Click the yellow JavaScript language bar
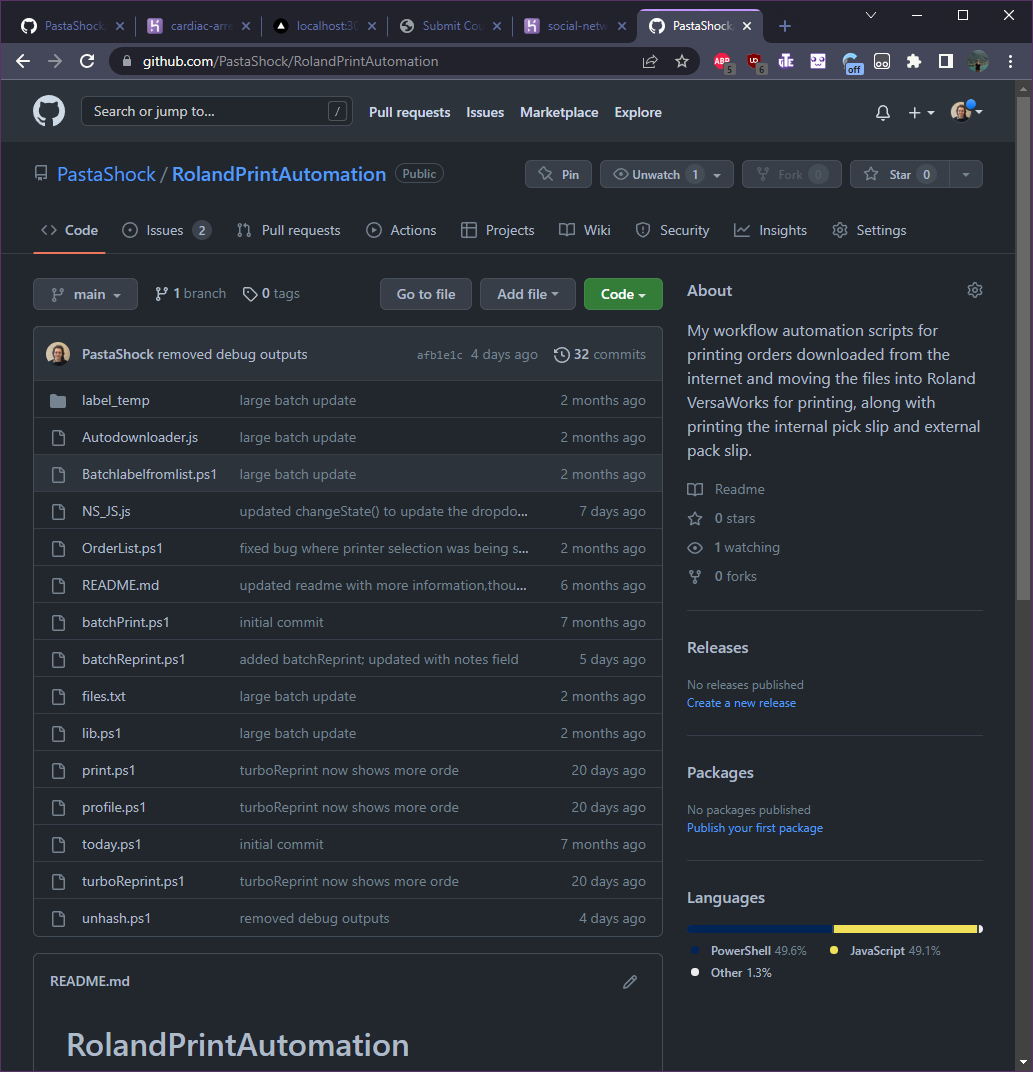Viewport: 1033px width, 1072px height. tap(904, 929)
